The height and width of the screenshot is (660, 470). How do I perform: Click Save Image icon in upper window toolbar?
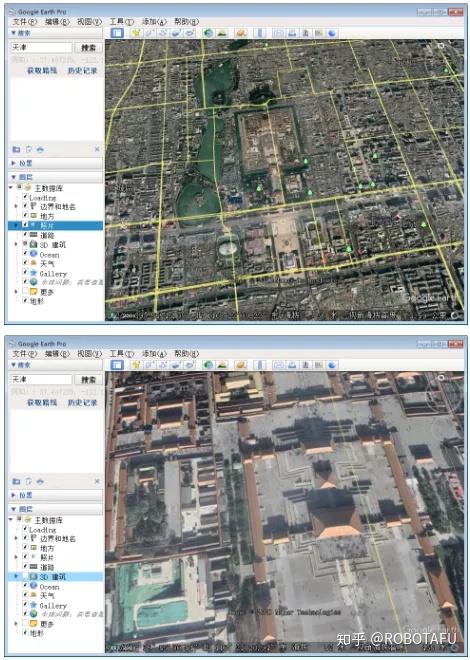point(305,33)
